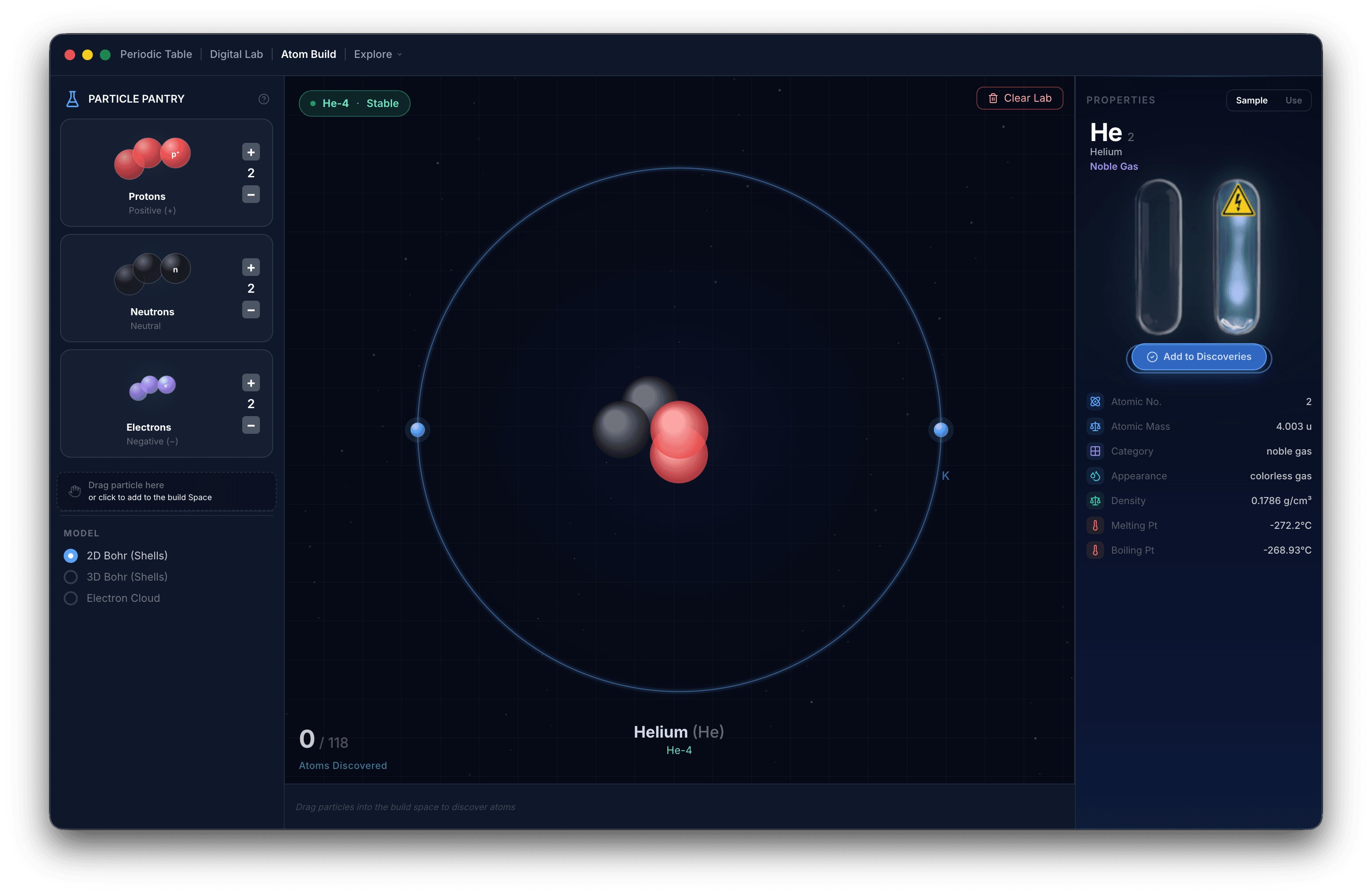Remove an electron with minus button
The image size is (1372, 895).
251,425
